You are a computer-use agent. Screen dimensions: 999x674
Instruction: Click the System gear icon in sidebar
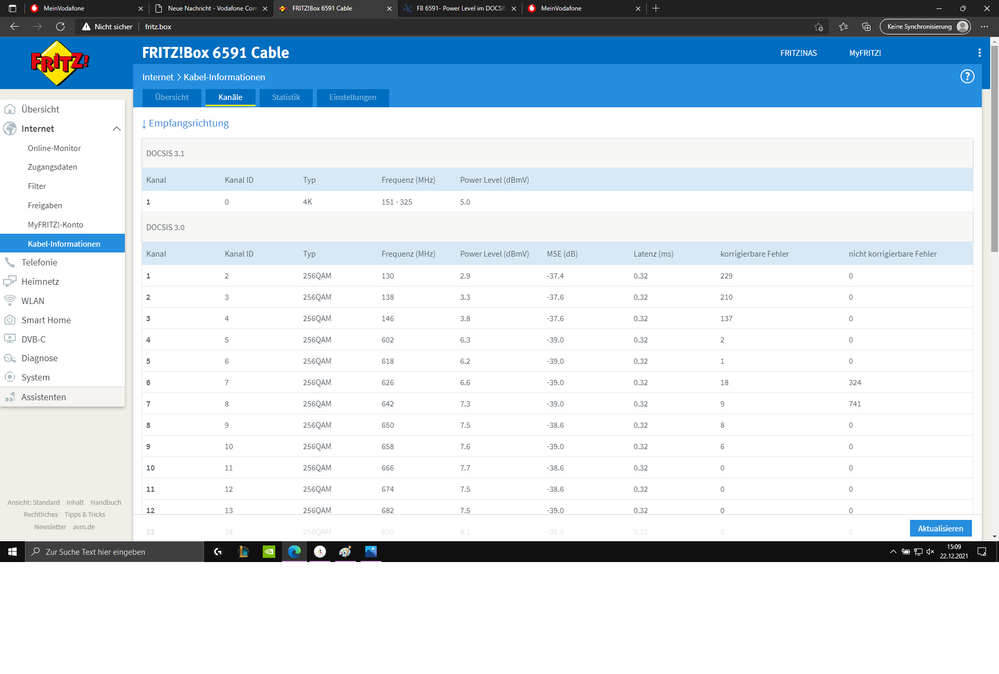[x=10, y=377]
